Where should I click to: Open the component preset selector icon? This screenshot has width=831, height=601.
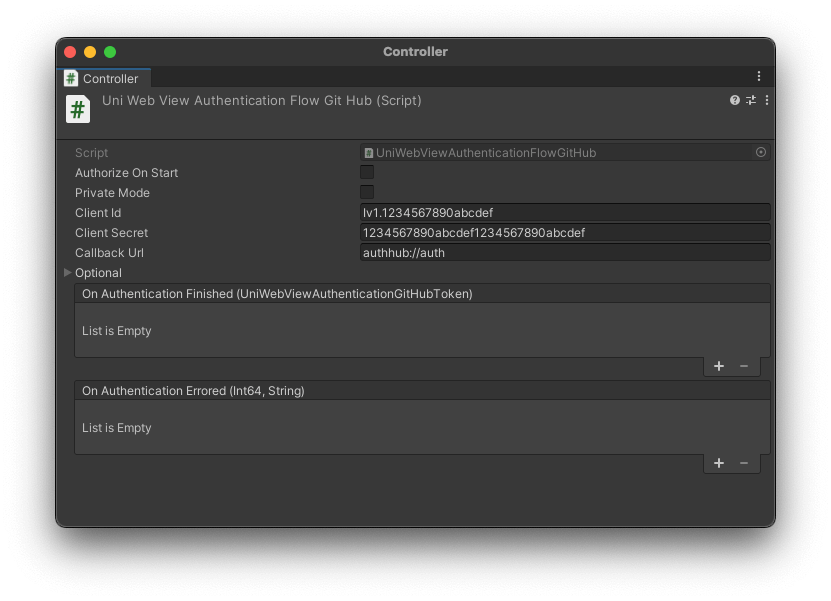tap(751, 100)
